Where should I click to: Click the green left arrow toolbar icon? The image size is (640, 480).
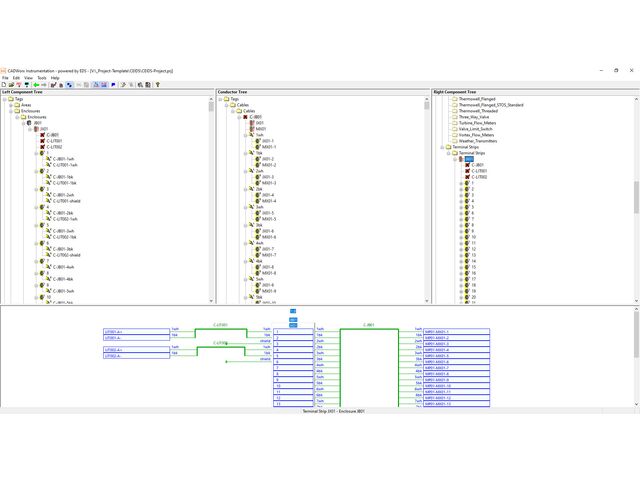pos(37,85)
